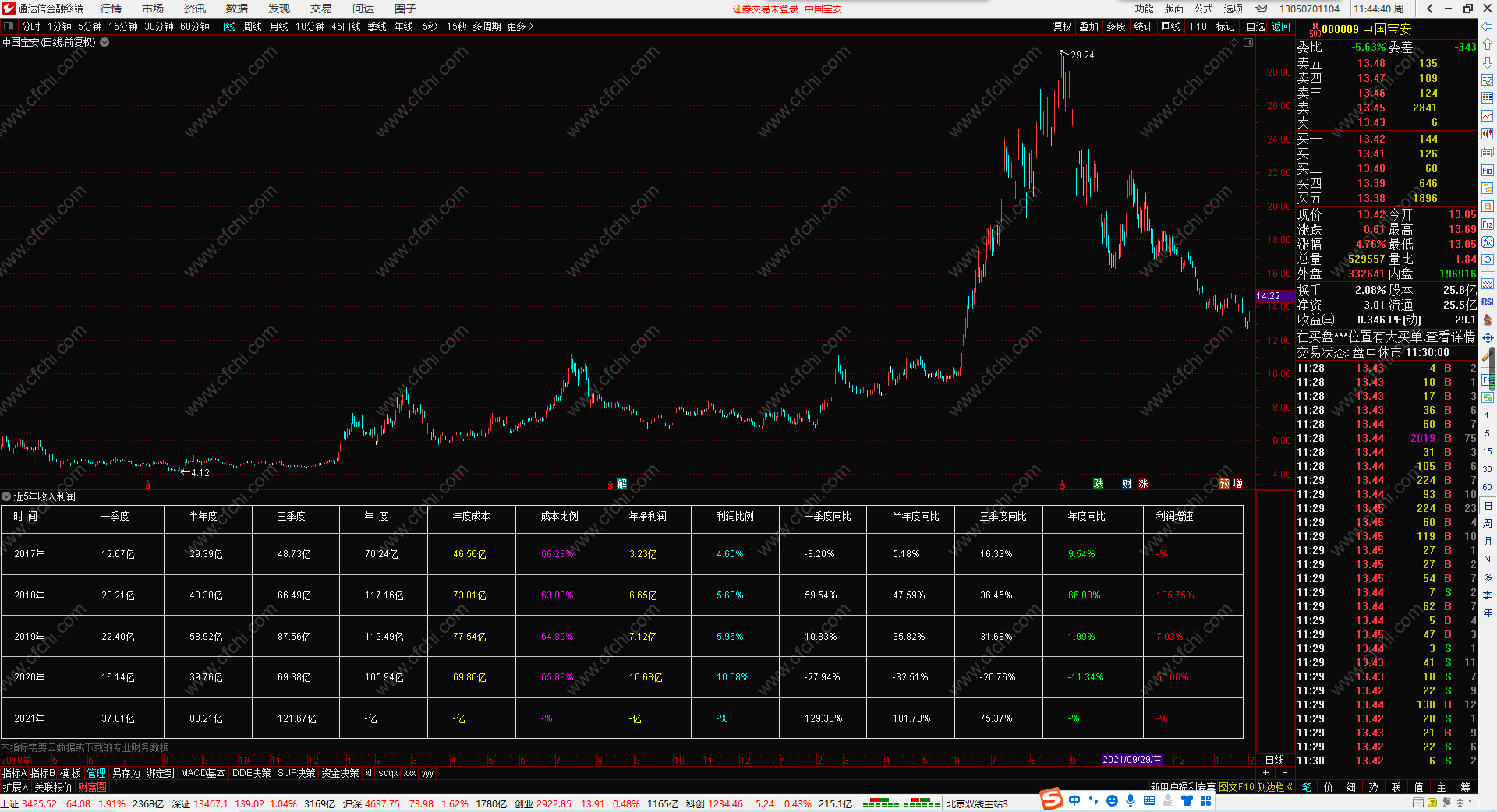Click the 筹 chip distribution tab at bottom right
The height and width of the screenshot is (812, 1497).
pyautogui.click(x=1465, y=787)
